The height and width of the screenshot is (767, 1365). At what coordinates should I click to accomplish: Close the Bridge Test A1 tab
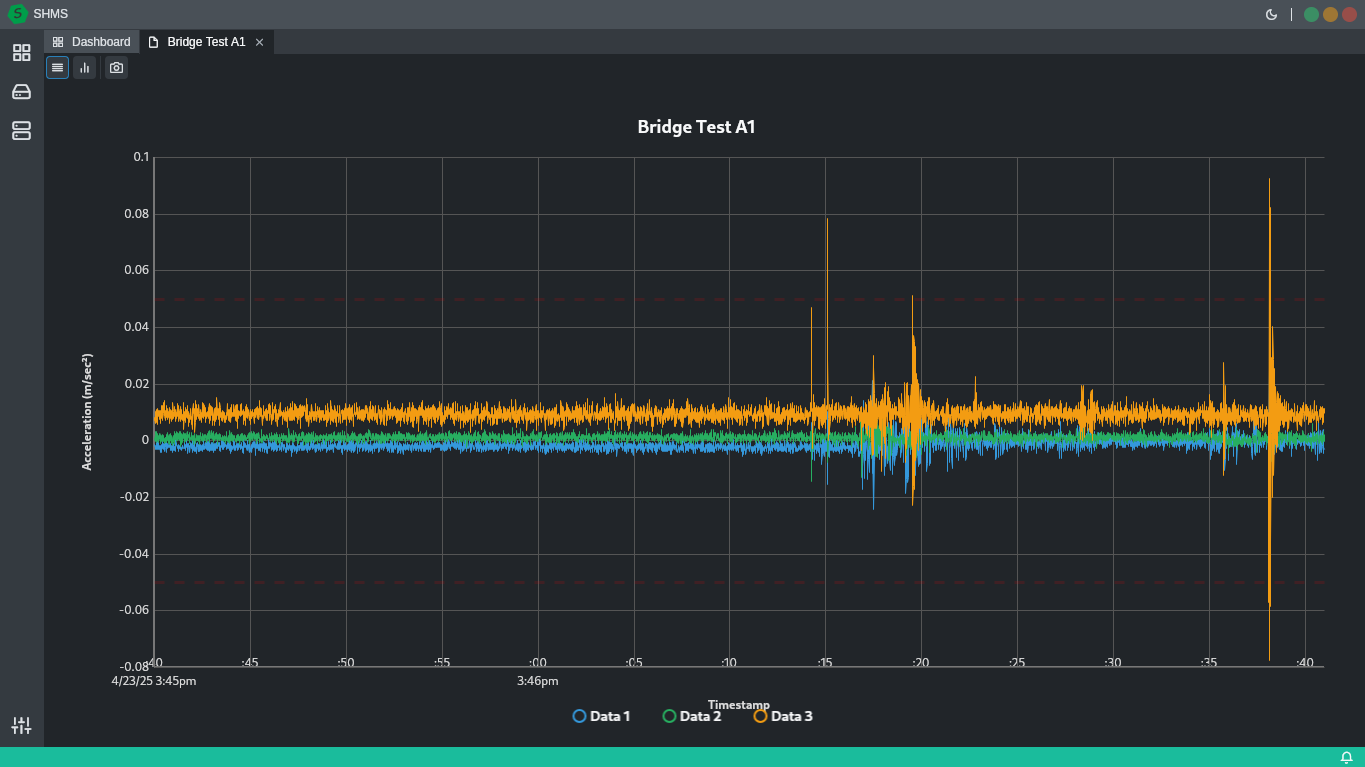pos(260,42)
